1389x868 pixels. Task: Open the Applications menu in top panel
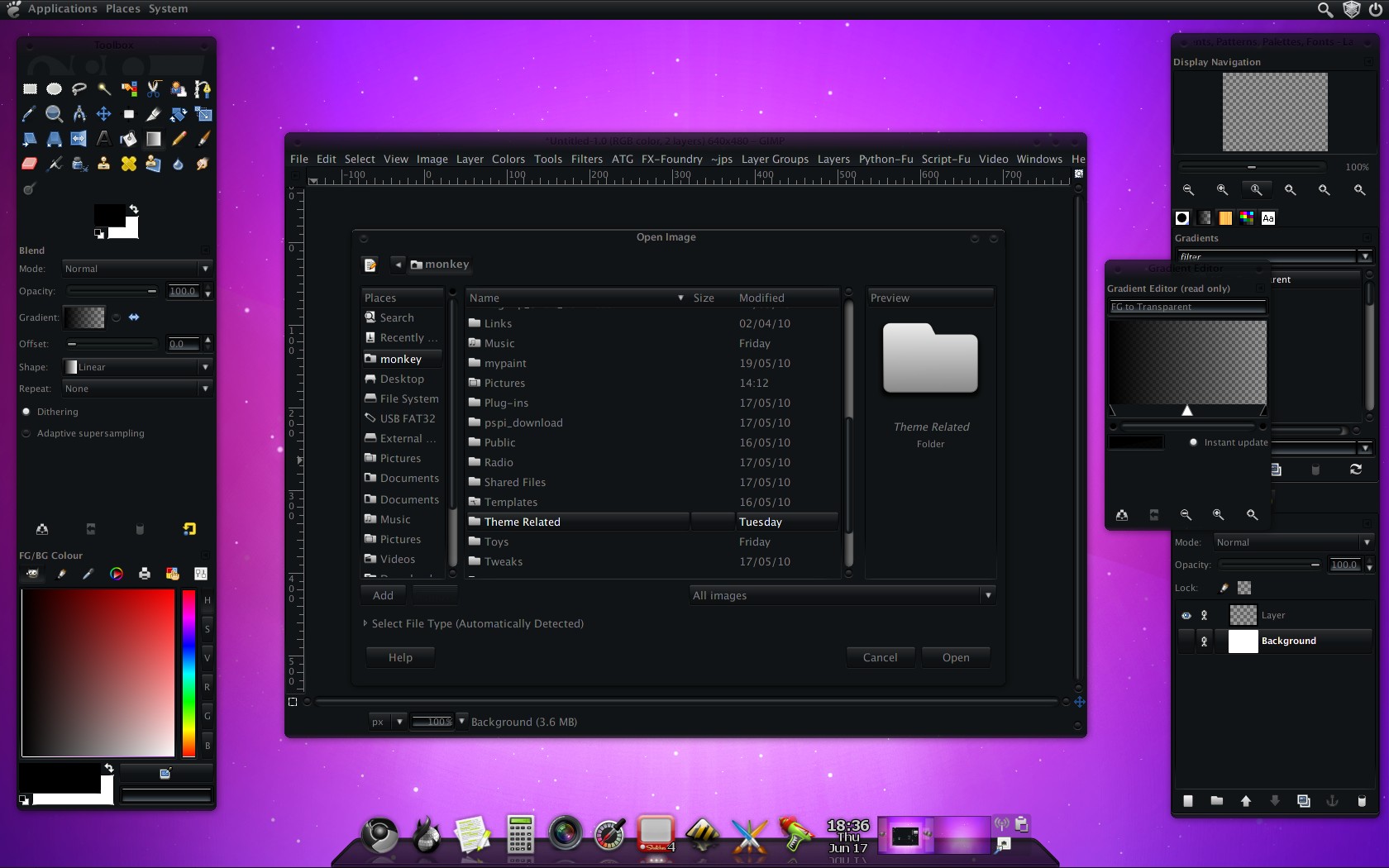click(x=63, y=9)
